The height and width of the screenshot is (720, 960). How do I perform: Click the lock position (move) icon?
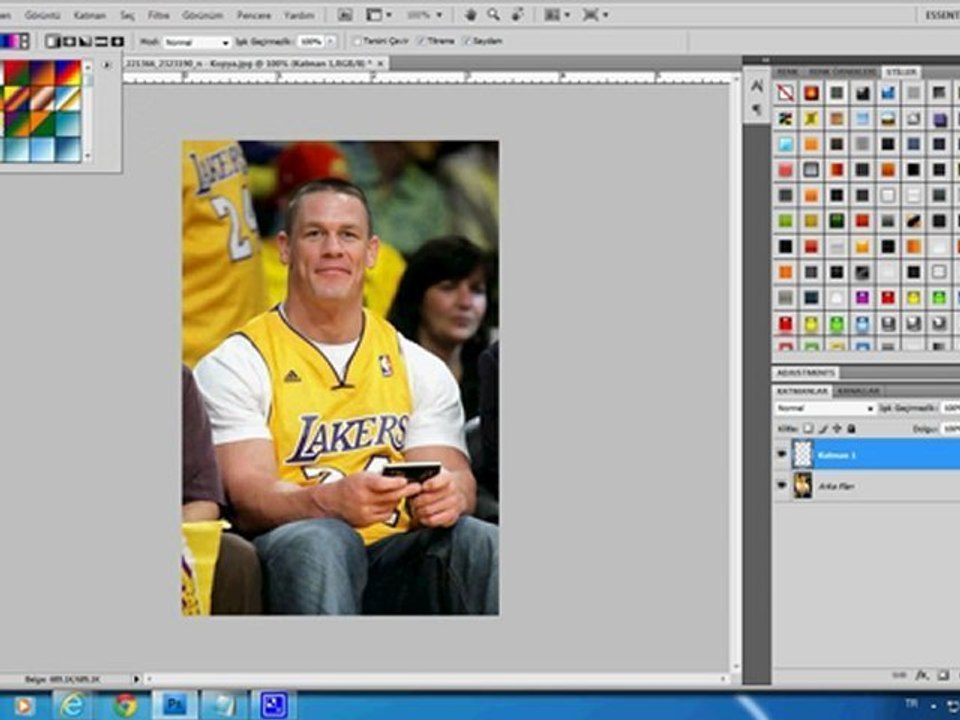837,429
